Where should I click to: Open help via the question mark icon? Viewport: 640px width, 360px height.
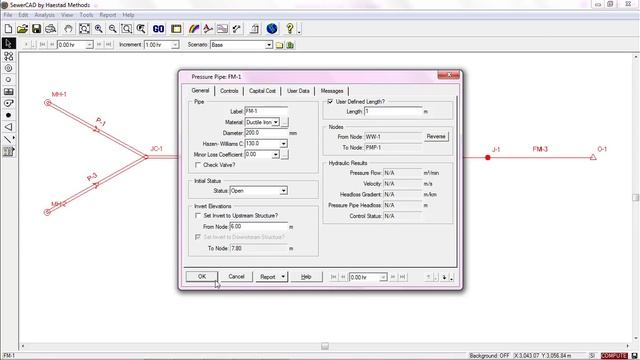click(x=289, y=29)
